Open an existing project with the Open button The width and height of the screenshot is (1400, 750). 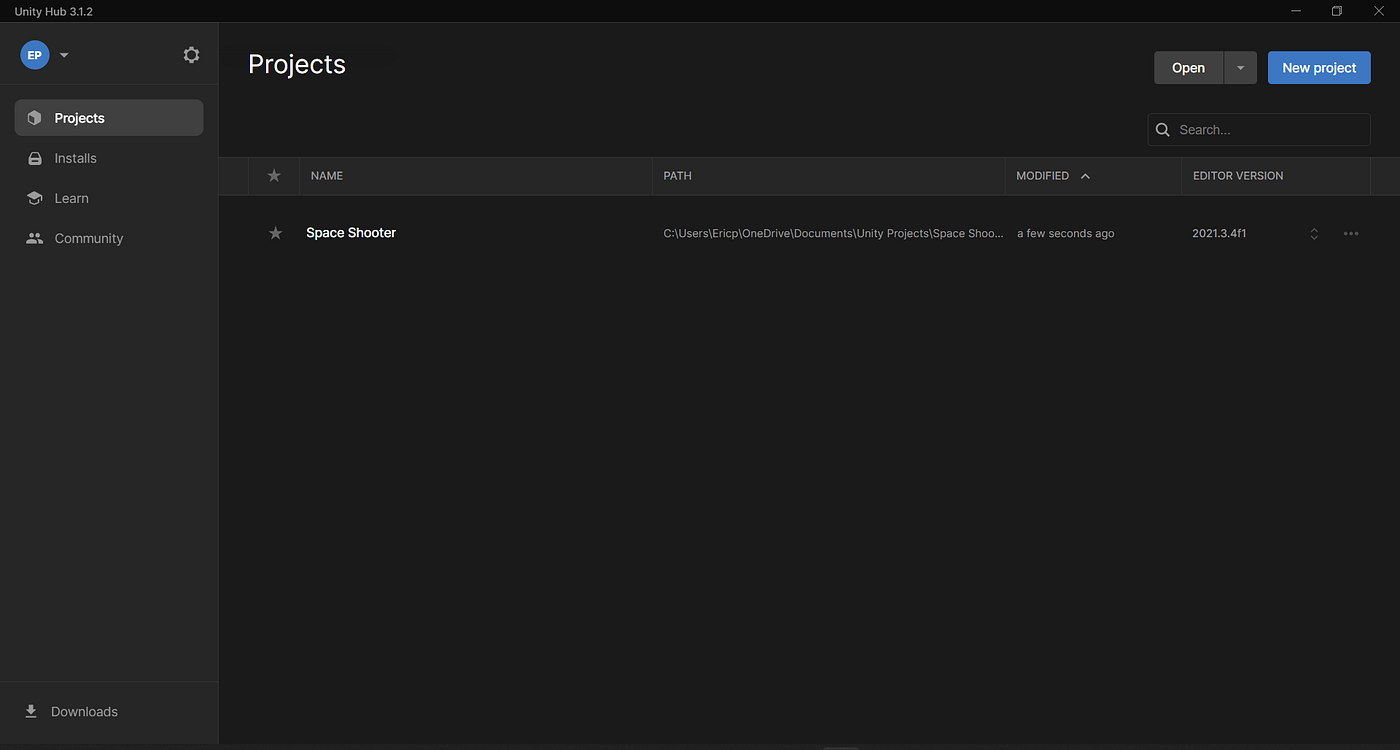click(x=1188, y=67)
